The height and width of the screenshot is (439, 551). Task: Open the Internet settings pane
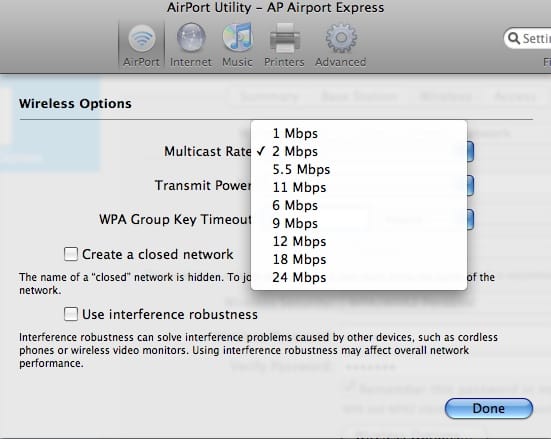(x=191, y=45)
